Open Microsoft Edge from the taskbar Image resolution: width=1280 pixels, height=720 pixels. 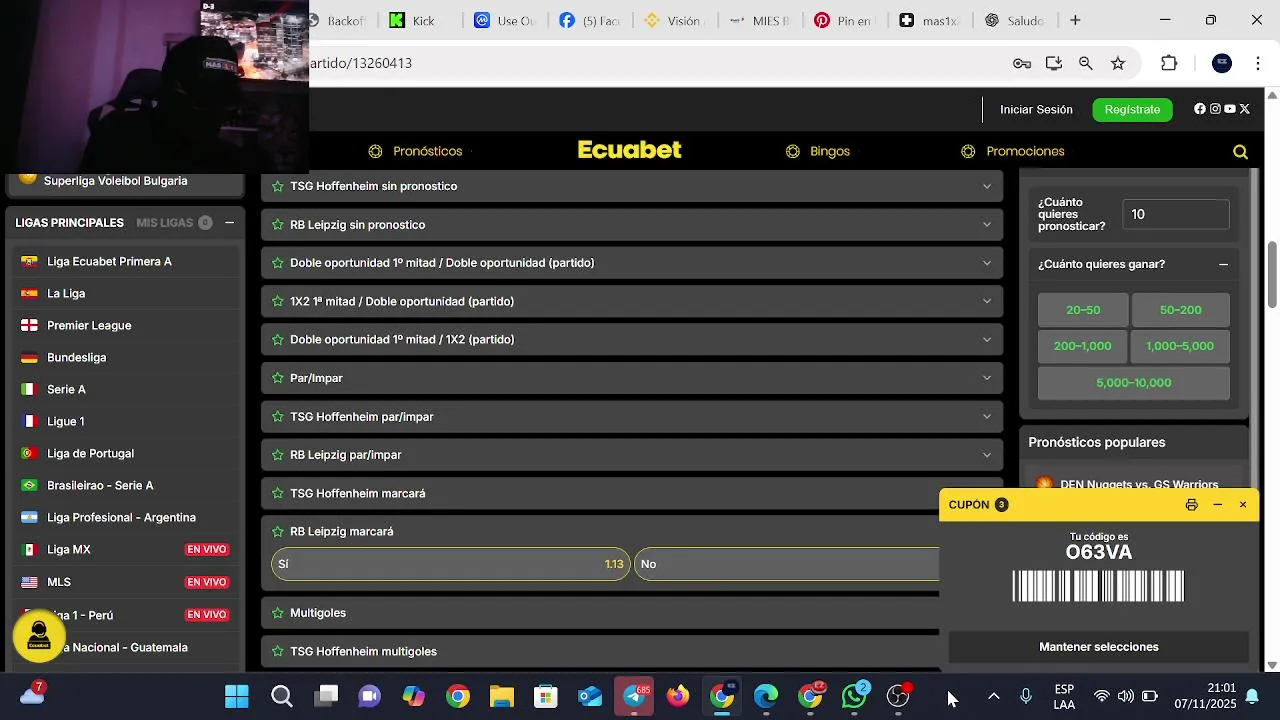766,697
